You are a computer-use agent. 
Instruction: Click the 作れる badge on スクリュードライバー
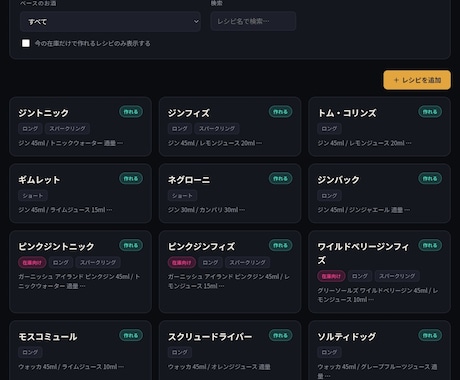tap(281, 335)
